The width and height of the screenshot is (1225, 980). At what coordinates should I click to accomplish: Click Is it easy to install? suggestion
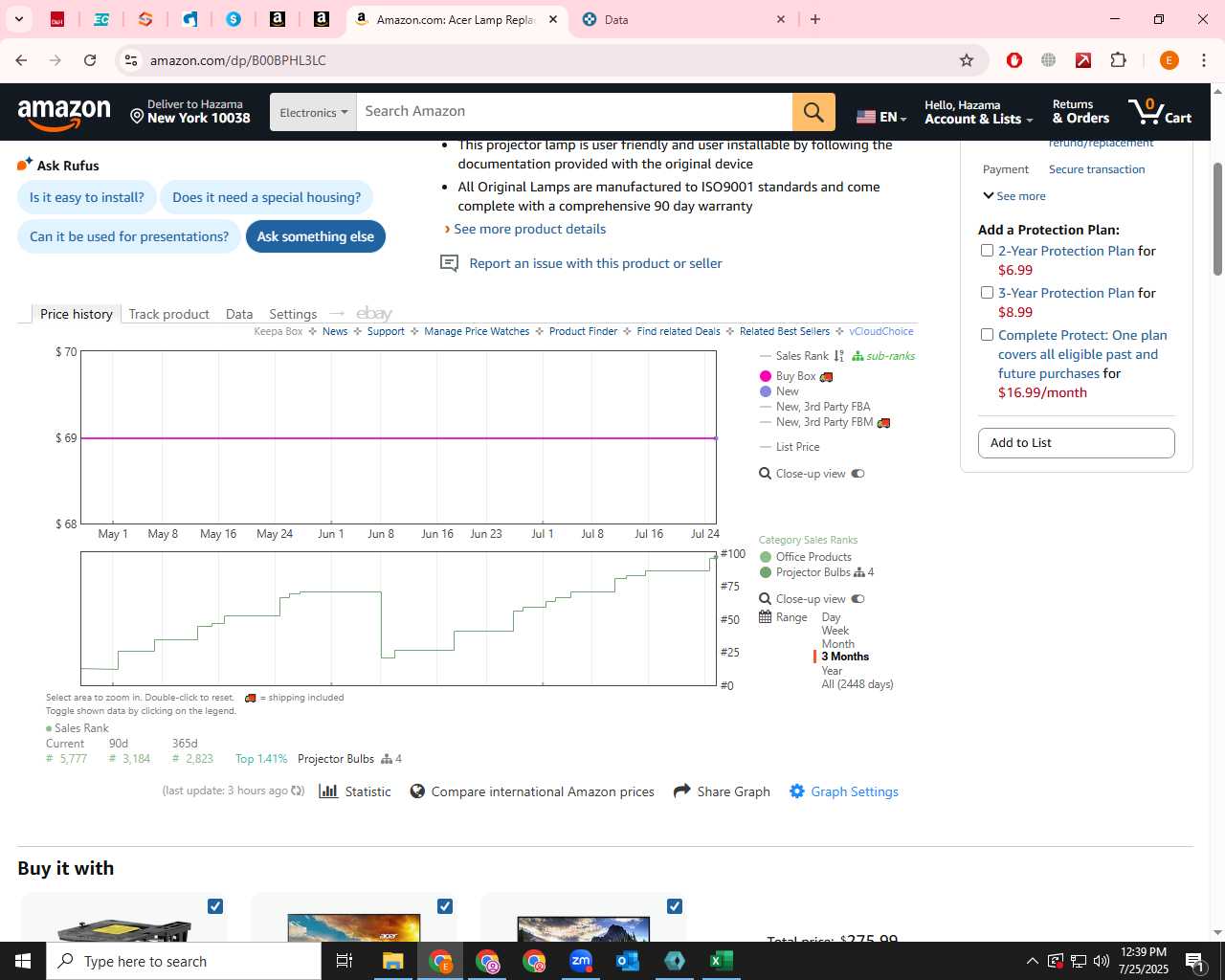[86, 197]
